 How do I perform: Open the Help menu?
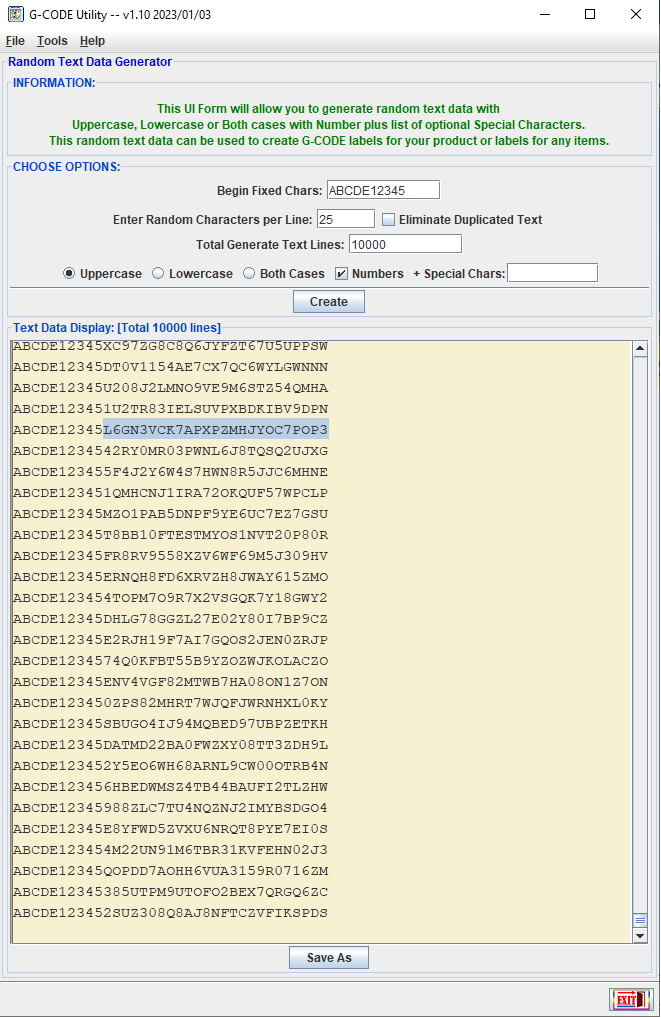[92, 41]
